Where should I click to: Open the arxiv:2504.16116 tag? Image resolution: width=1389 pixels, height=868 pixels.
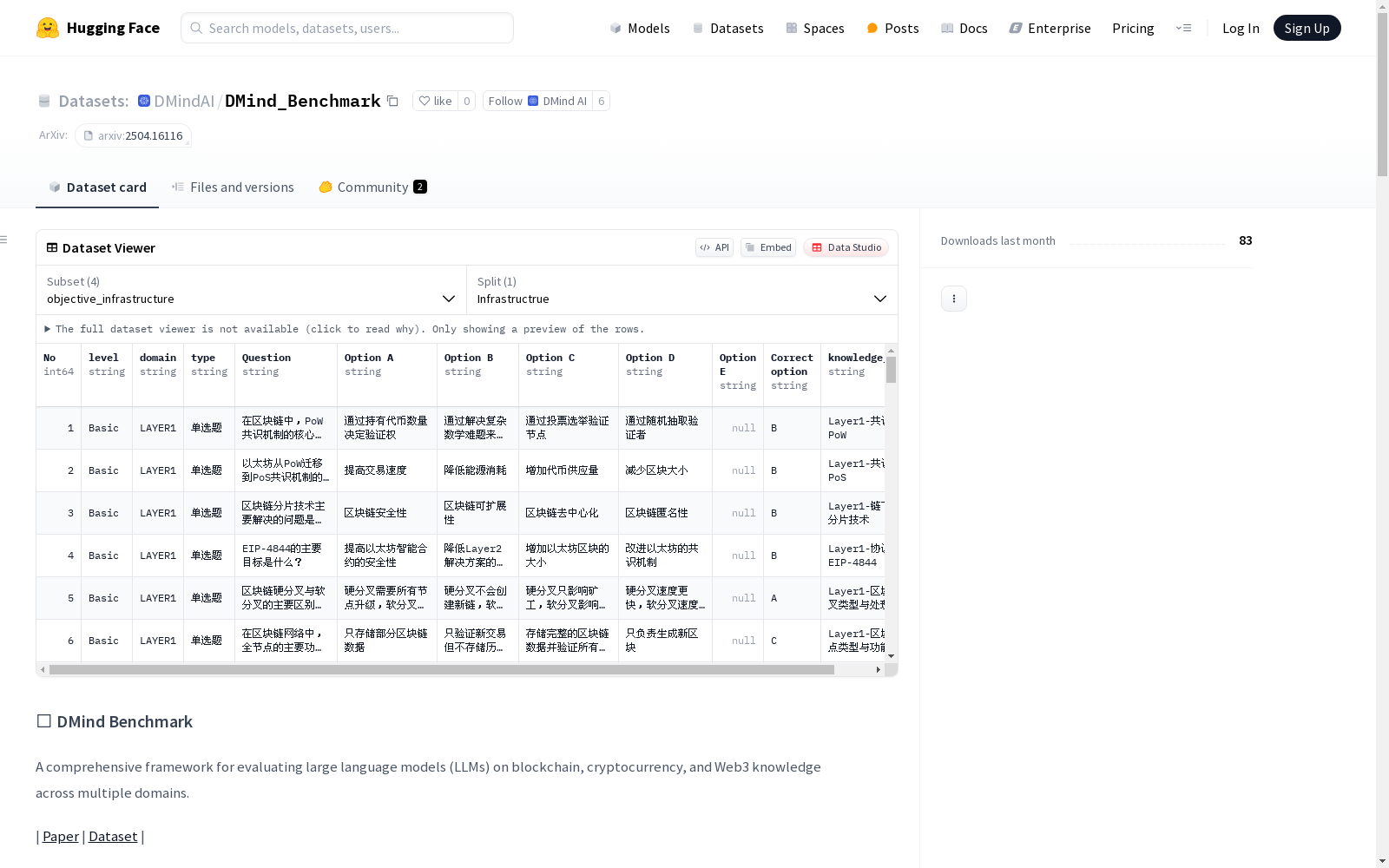[x=133, y=135]
